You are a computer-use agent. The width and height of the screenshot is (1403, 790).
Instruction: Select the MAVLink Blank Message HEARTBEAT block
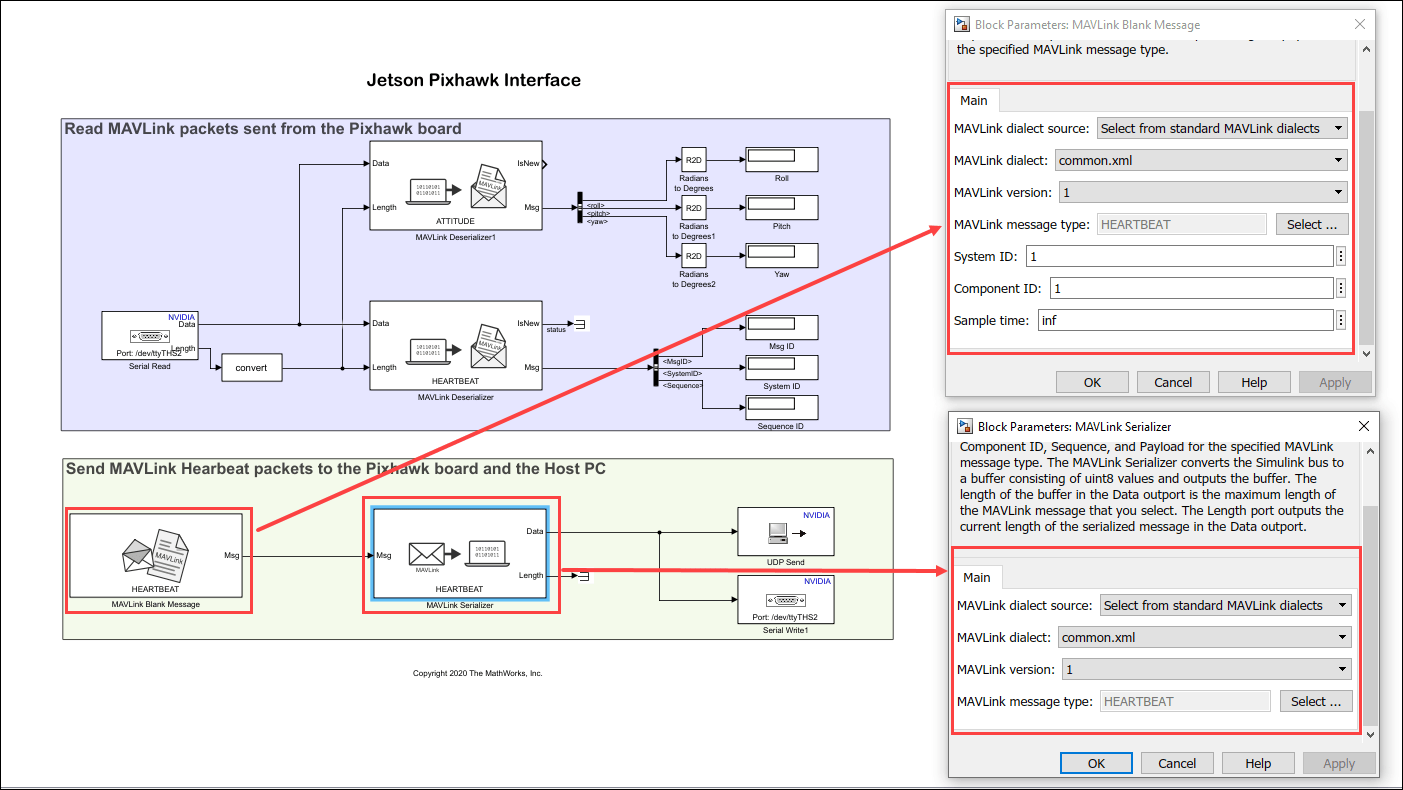tap(157, 555)
